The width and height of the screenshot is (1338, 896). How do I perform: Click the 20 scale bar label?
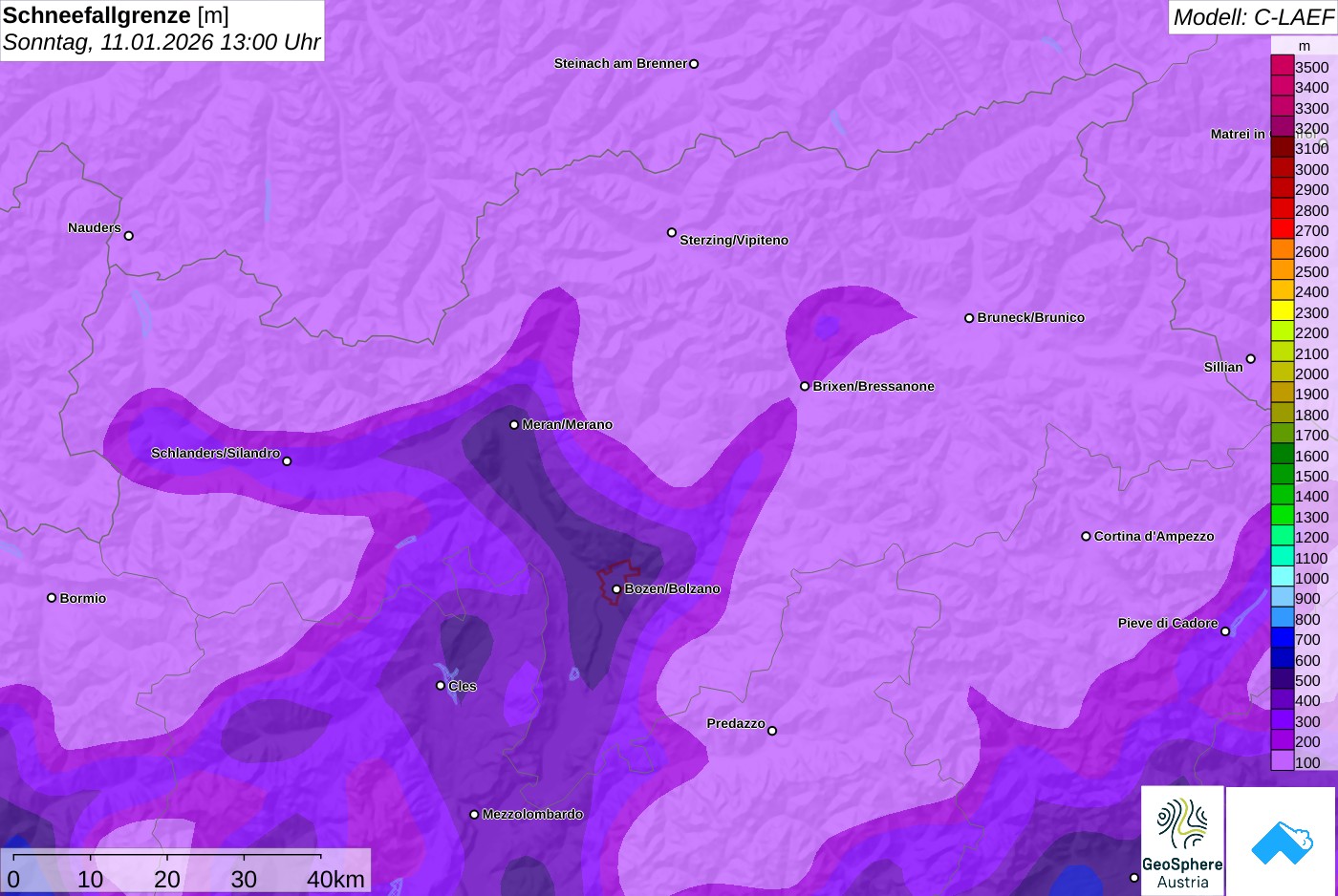(x=167, y=879)
